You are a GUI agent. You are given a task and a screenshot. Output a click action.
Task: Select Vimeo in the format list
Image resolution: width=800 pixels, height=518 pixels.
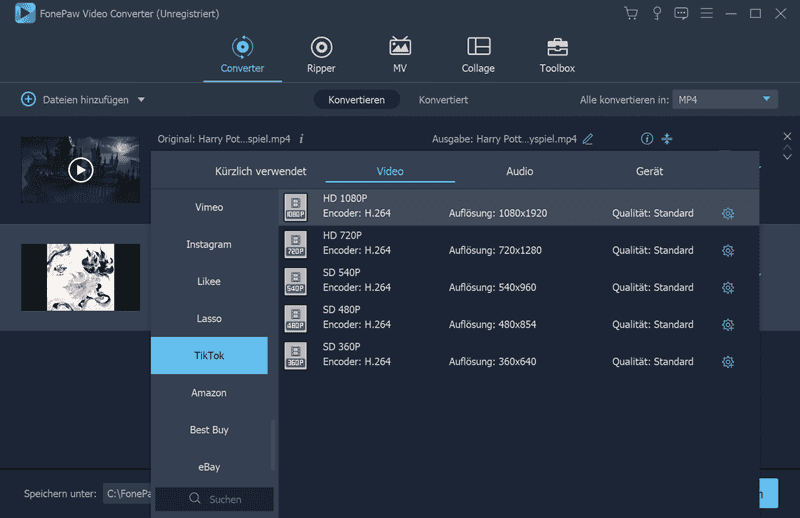(209, 207)
